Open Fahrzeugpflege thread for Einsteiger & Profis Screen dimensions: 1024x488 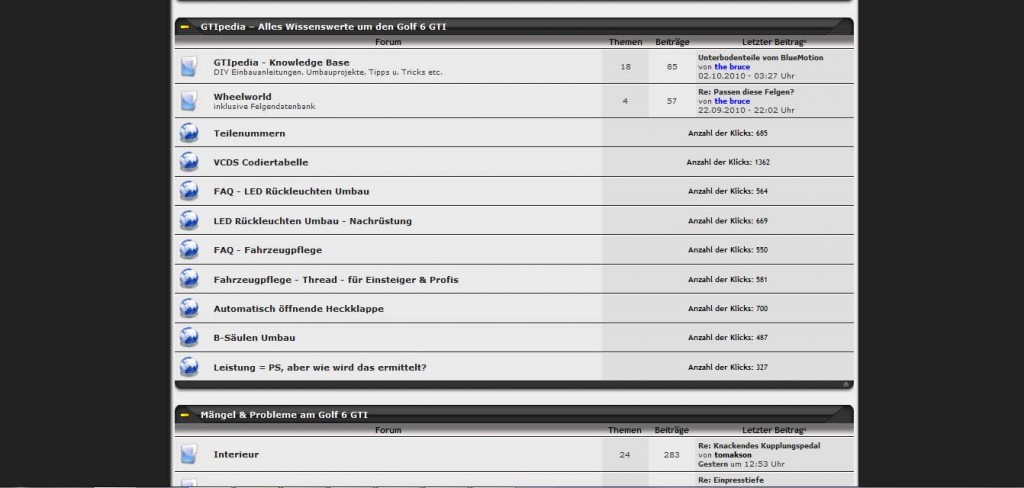[336, 279]
